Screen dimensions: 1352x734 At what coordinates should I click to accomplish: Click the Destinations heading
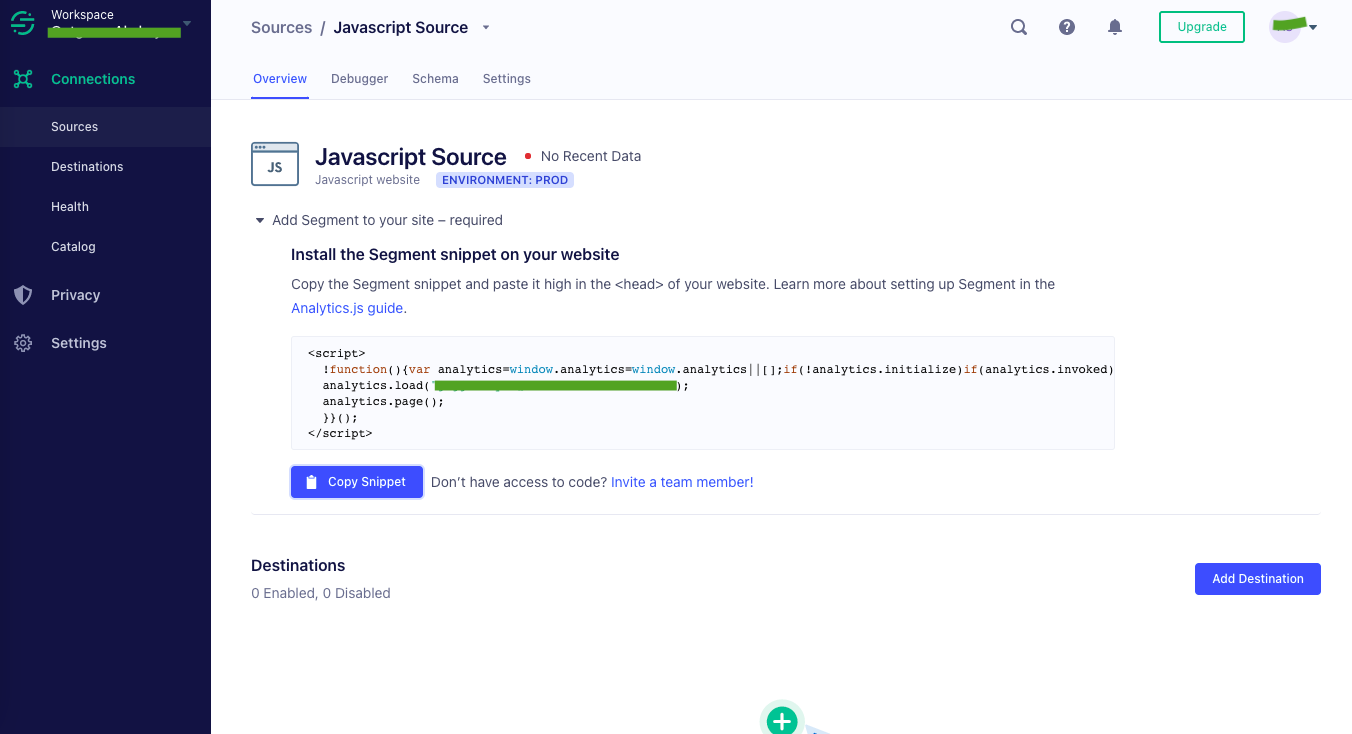[x=298, y=566]
